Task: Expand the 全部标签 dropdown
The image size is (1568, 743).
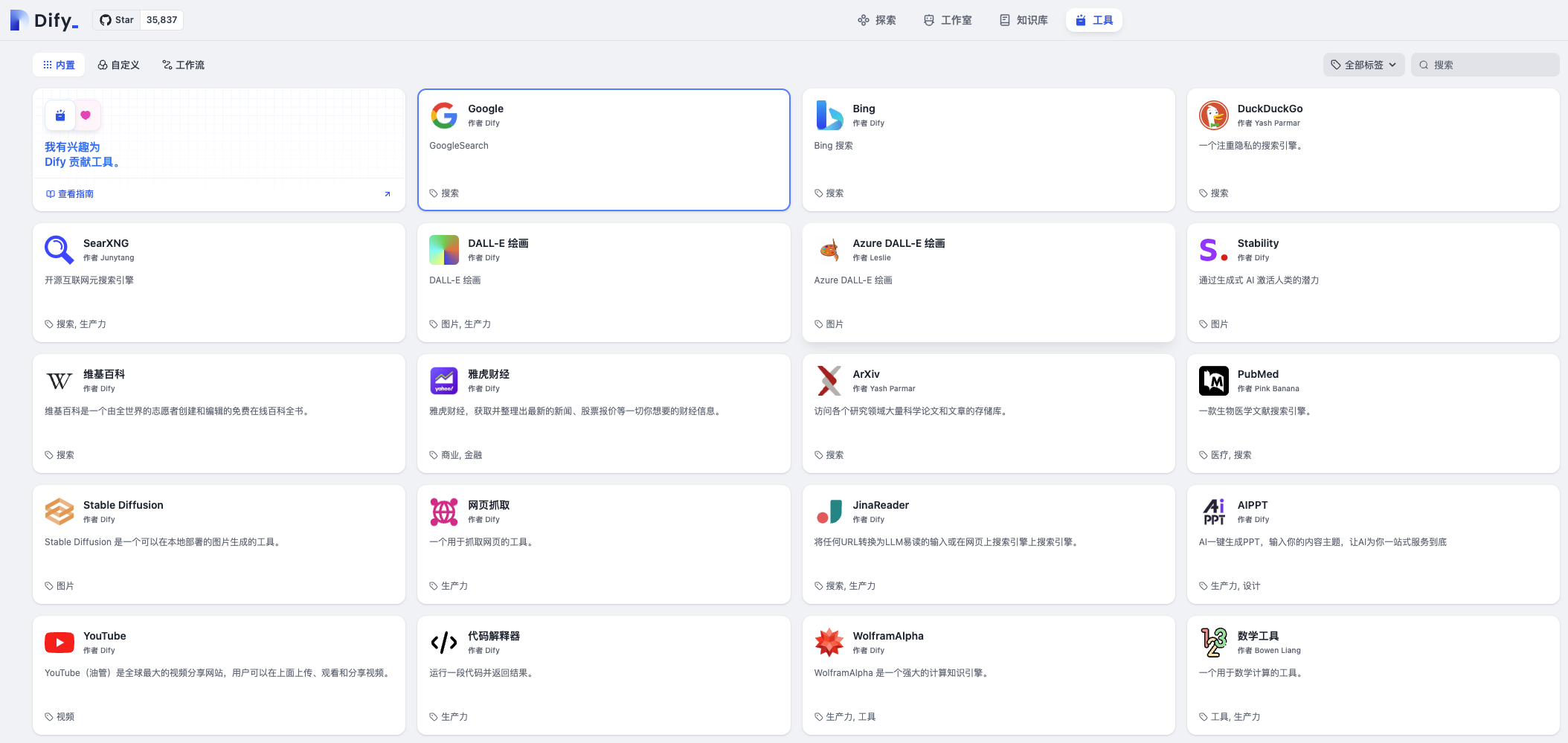Action: tap(1363, 65)
